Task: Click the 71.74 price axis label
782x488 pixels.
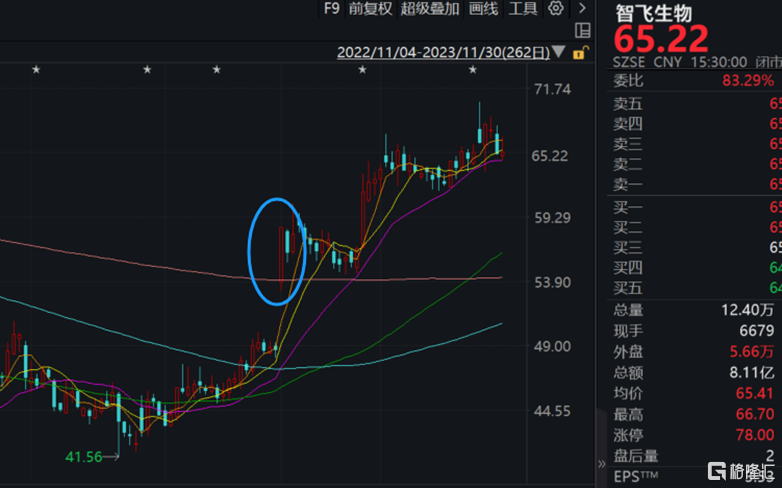Action: coord(552,89)
